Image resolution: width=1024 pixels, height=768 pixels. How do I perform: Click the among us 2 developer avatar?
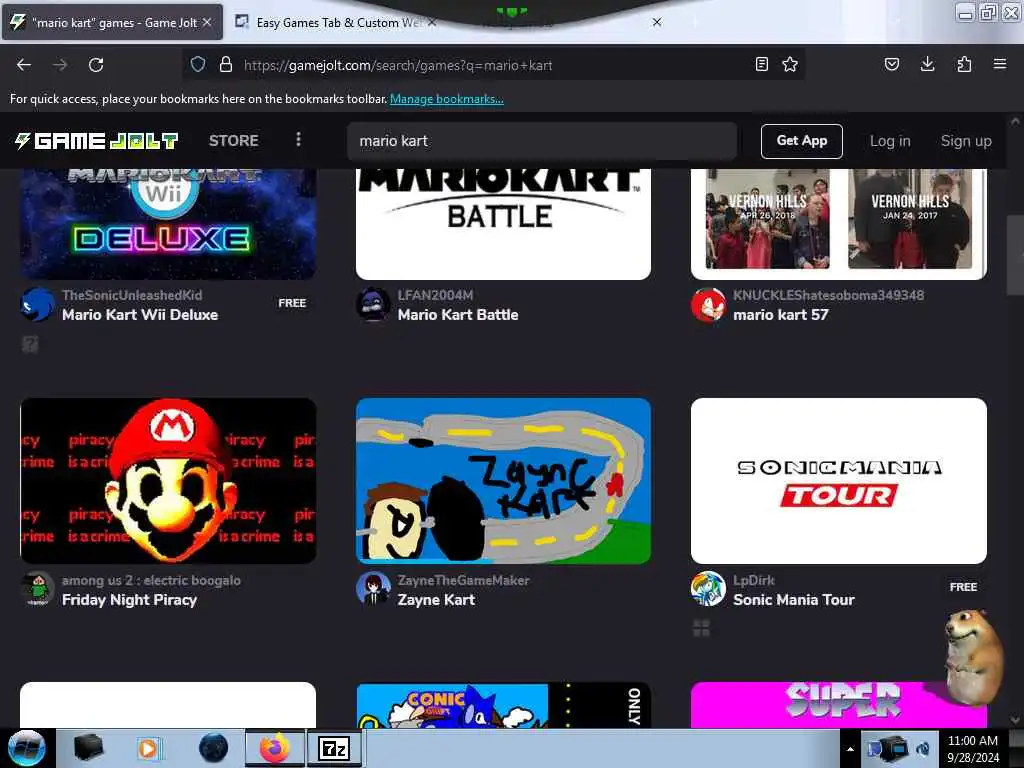(x=38, y=589)
